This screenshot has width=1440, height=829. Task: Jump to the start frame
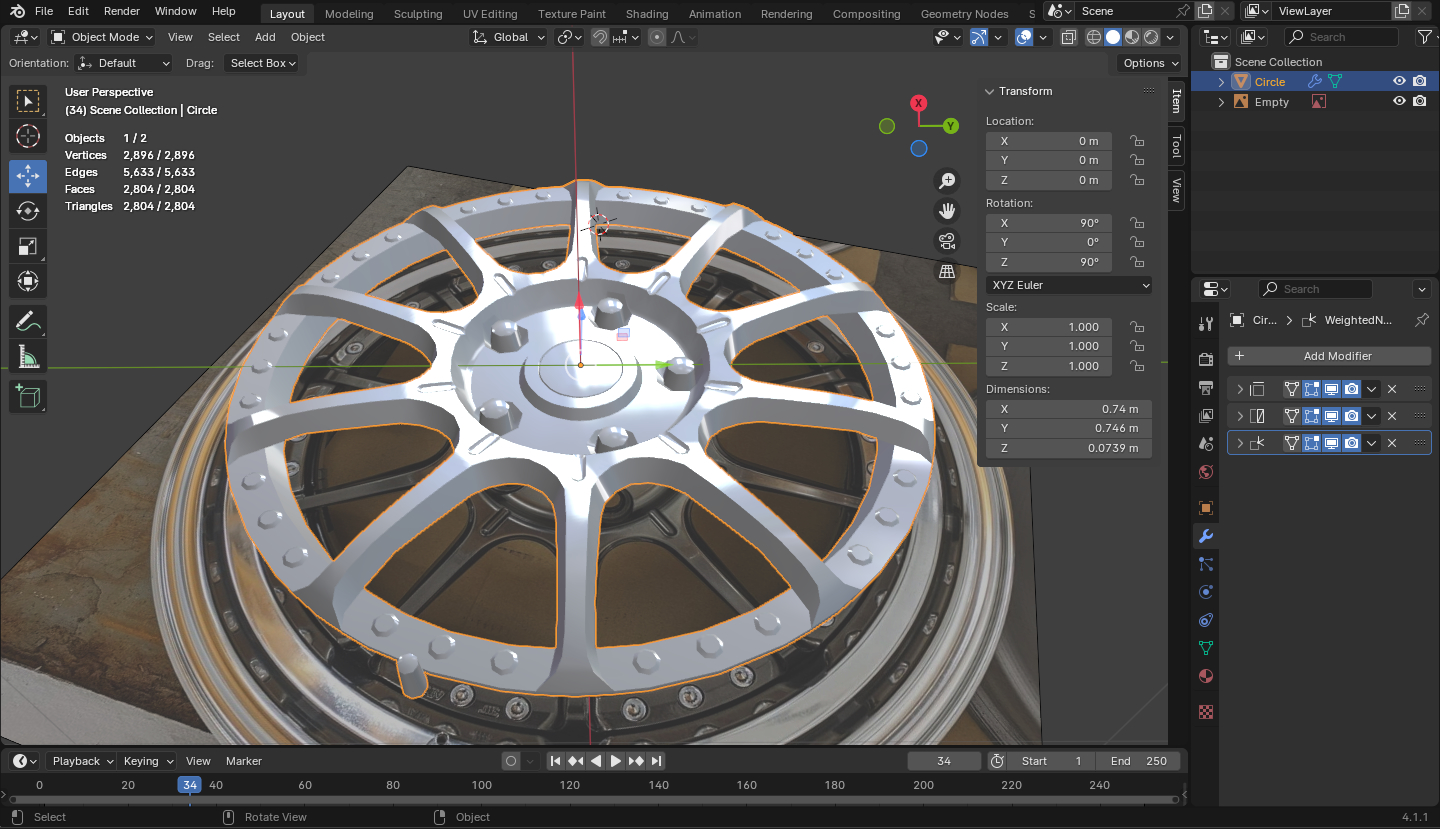point(556,761)
